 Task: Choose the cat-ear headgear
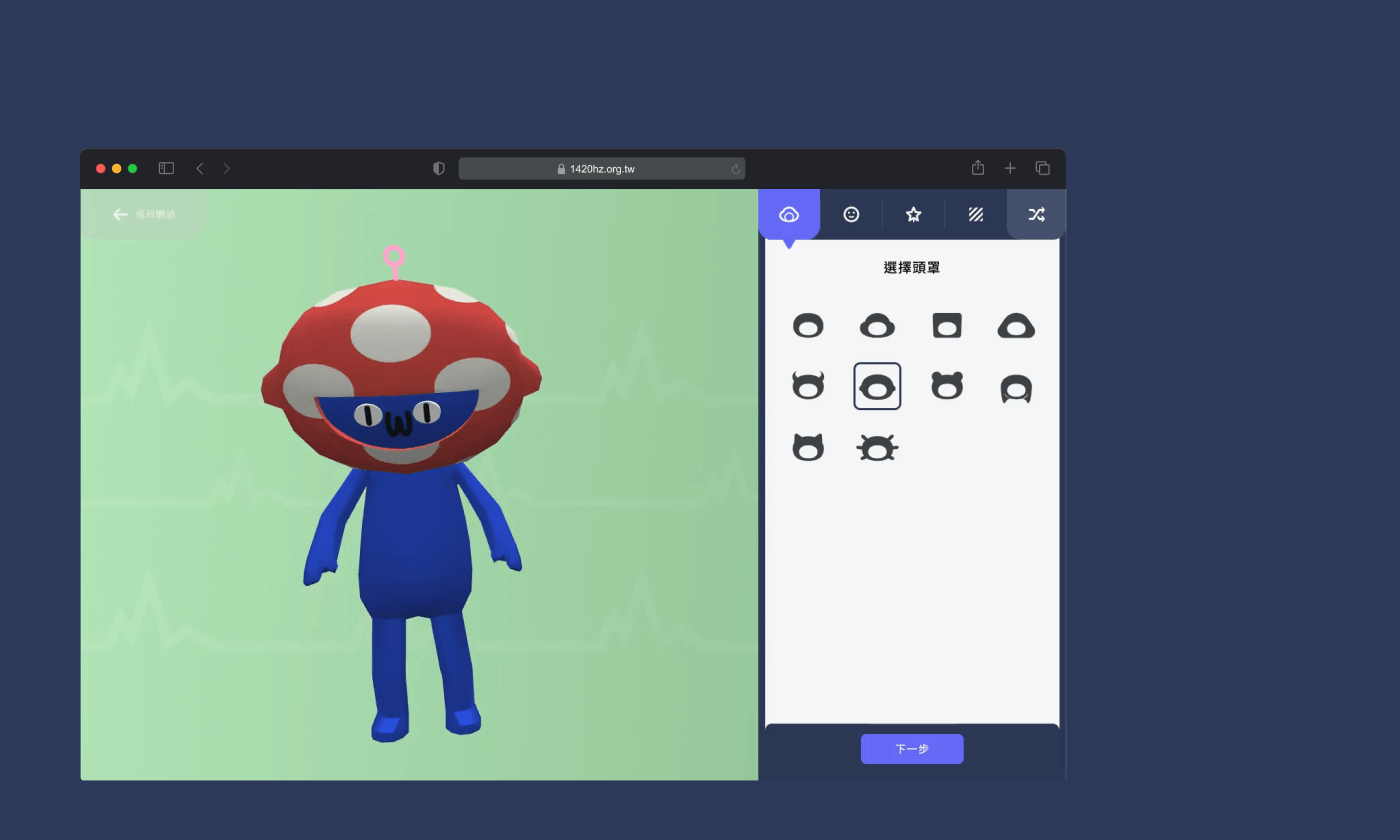(x=808, y=447)
